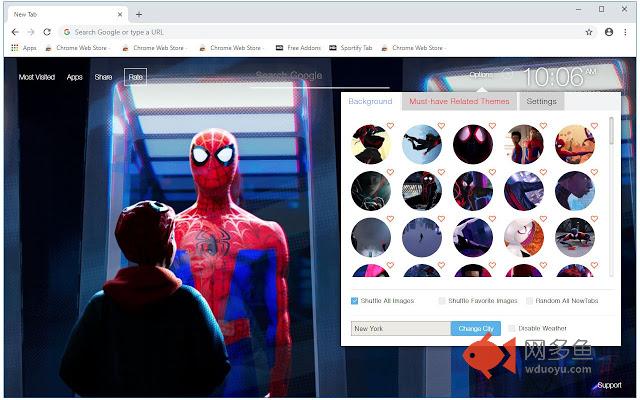Open the second Chrome Web Store bookmark
The width and height of the screenshot is (640, 400).
coord(153,48)
